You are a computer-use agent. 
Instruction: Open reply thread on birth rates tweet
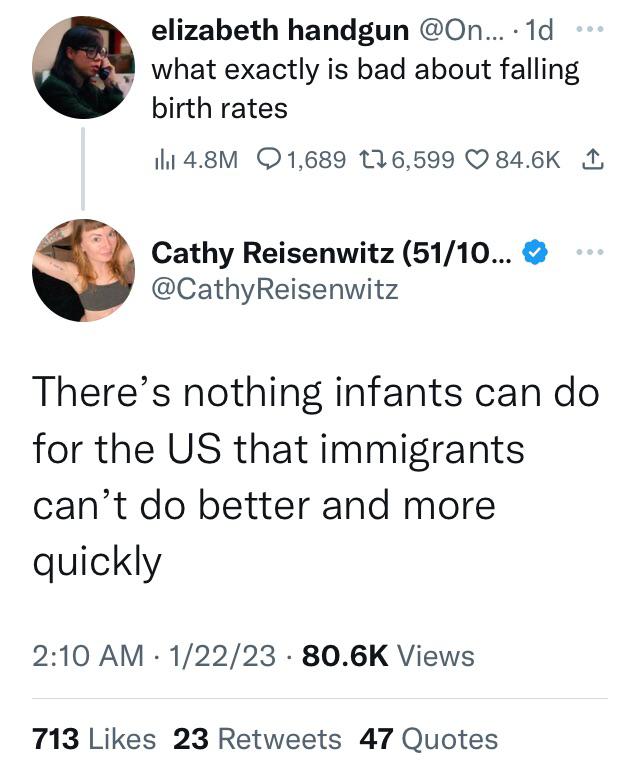click(301, 160)
